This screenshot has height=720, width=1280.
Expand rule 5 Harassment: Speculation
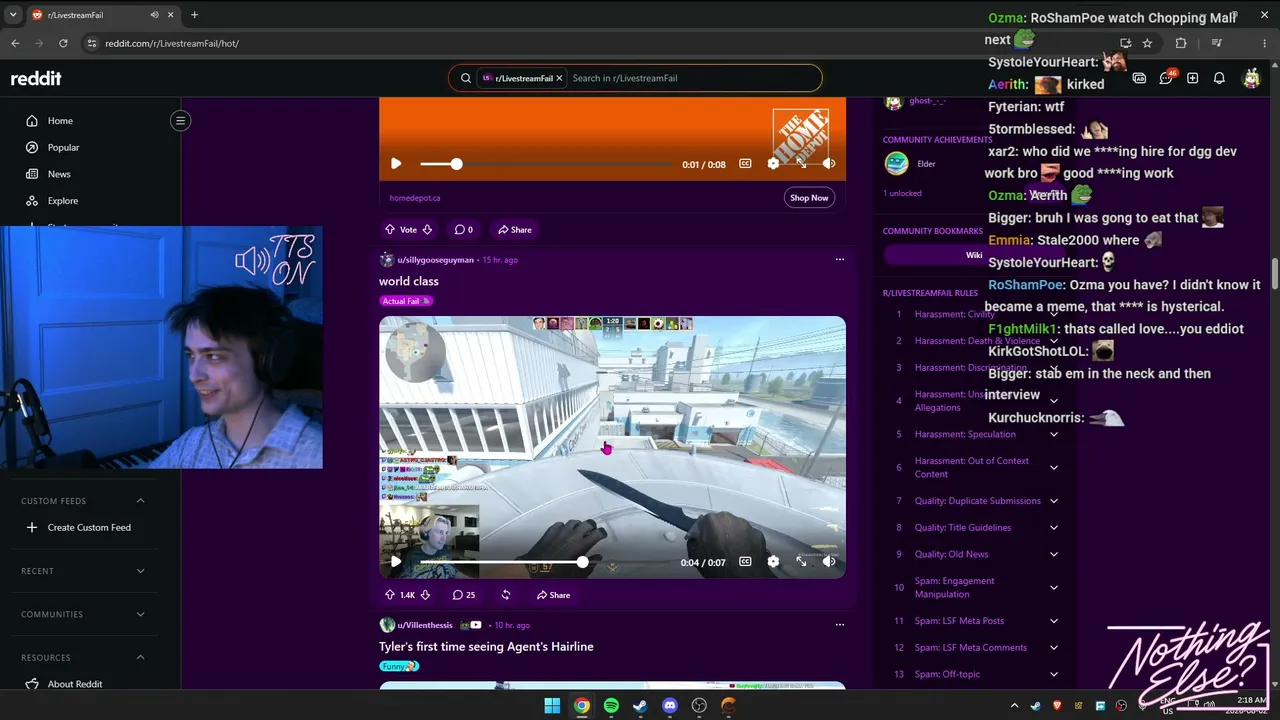[x=1054, y=435]
